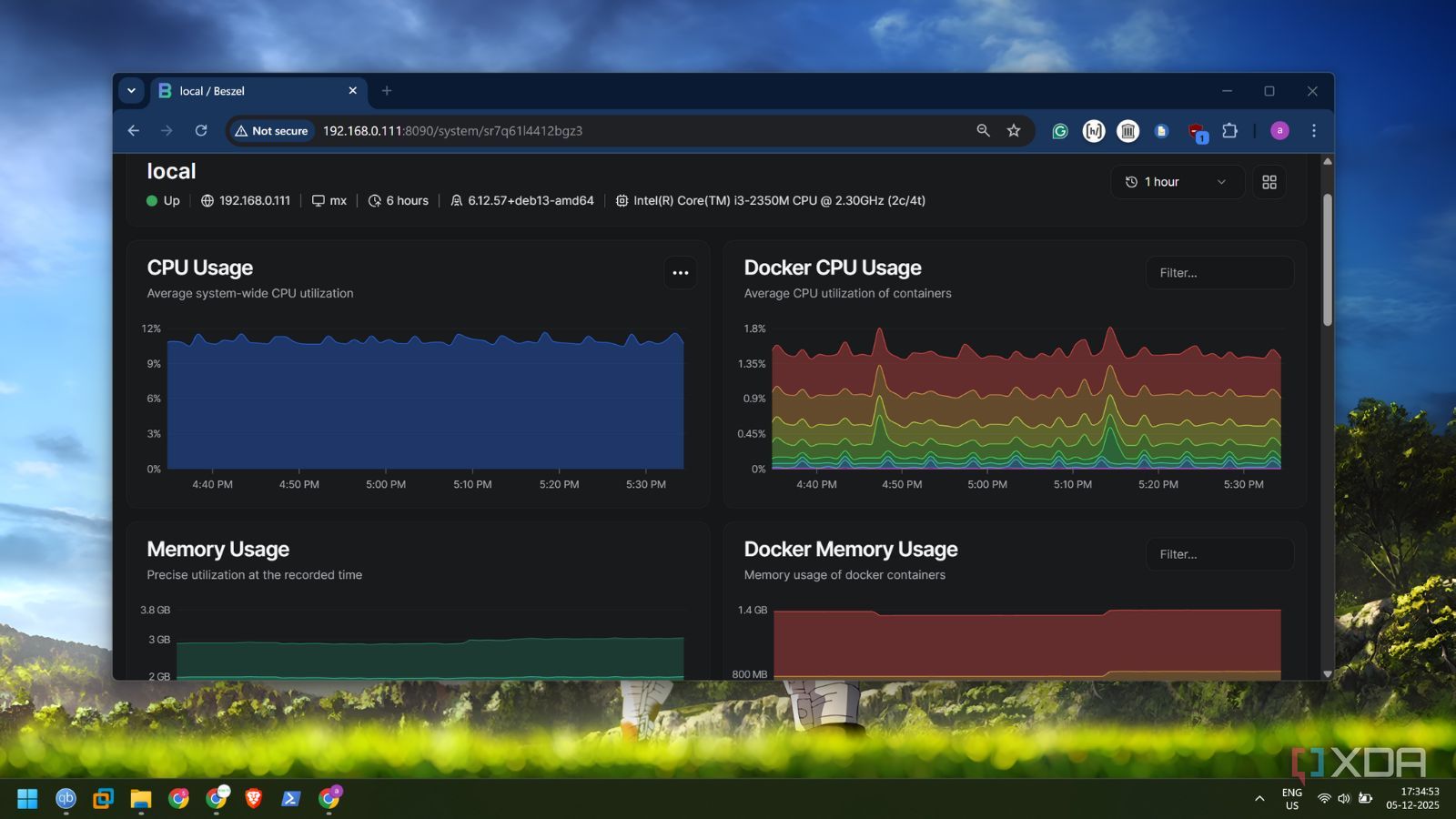Click the Hypothesis [h/] extension icon
This screenshot has height=819, width=1456.
click(x=1094, y=131)
